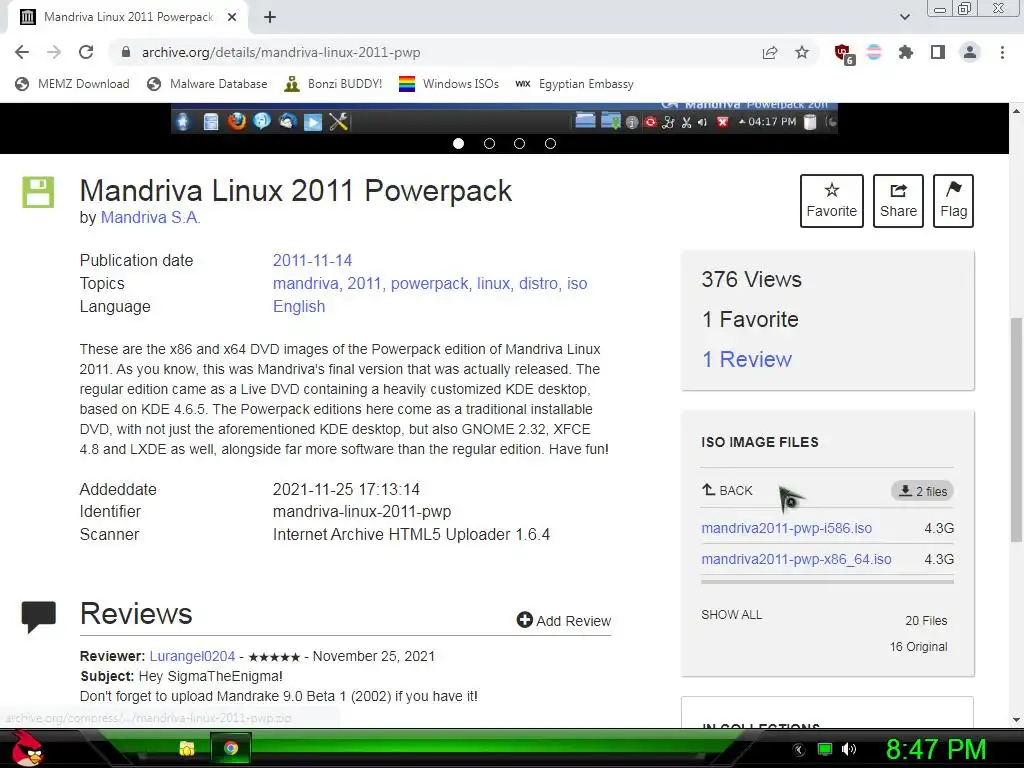Click the Share button
1024x768 pixels.
[898, 200]
